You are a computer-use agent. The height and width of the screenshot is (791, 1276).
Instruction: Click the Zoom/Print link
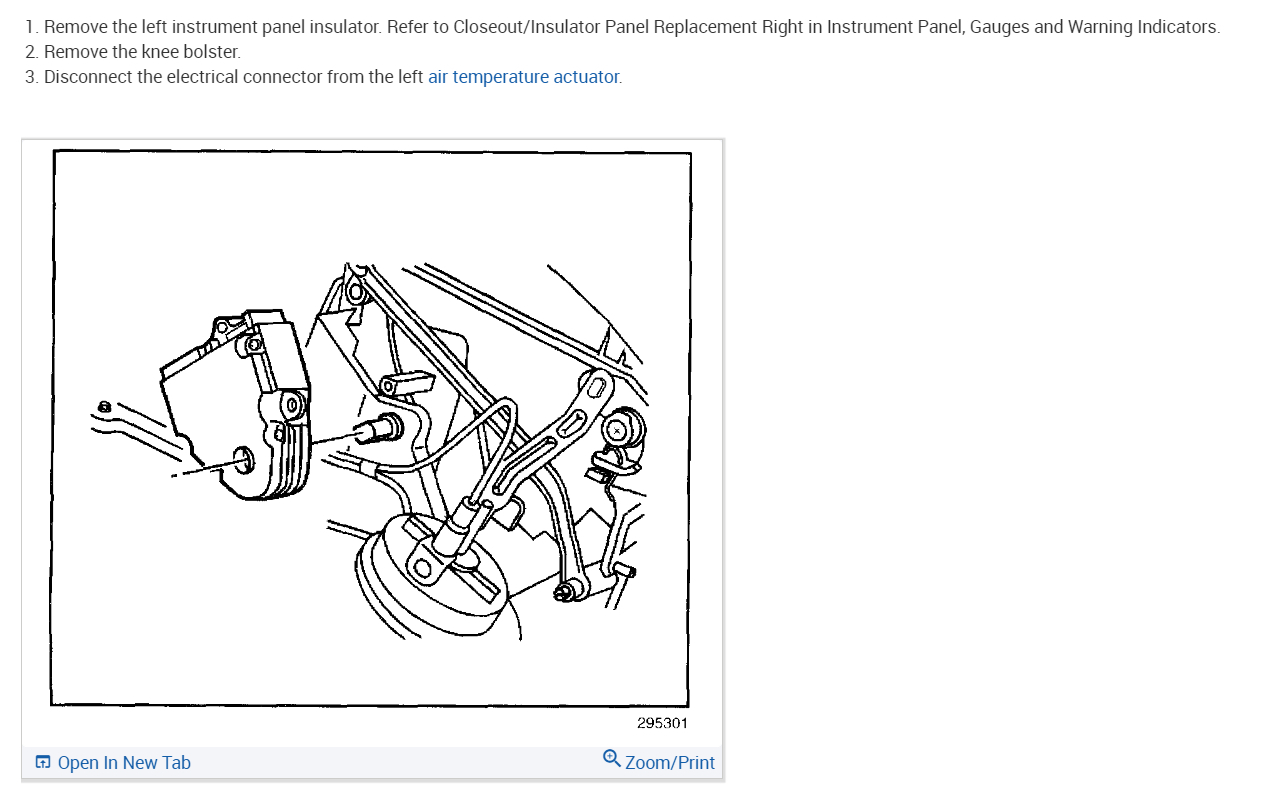670,763
